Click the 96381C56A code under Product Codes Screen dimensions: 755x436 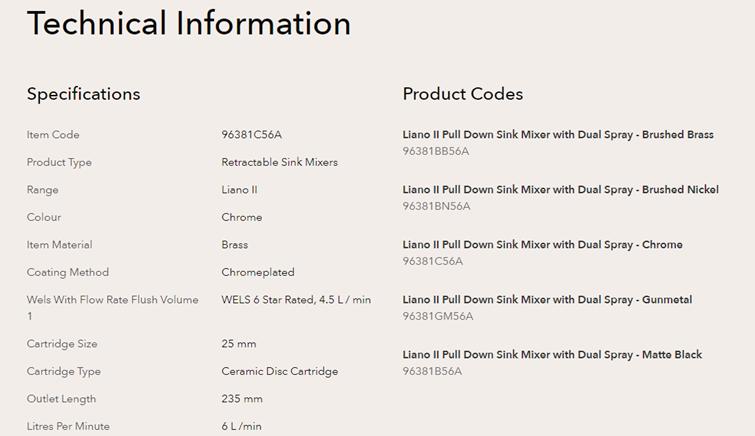[x=432, y=261]
